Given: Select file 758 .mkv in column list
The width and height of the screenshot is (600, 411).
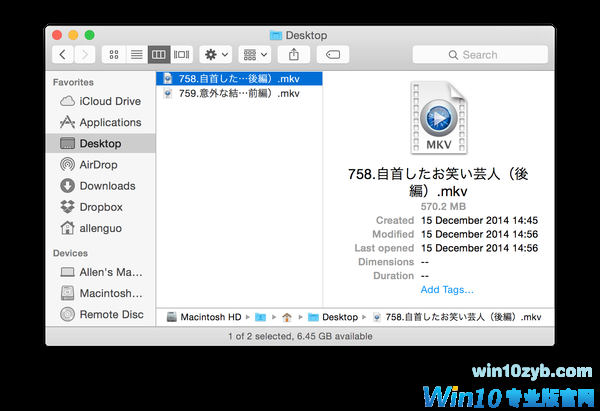Looking at the screenshot, I should 239,79.
